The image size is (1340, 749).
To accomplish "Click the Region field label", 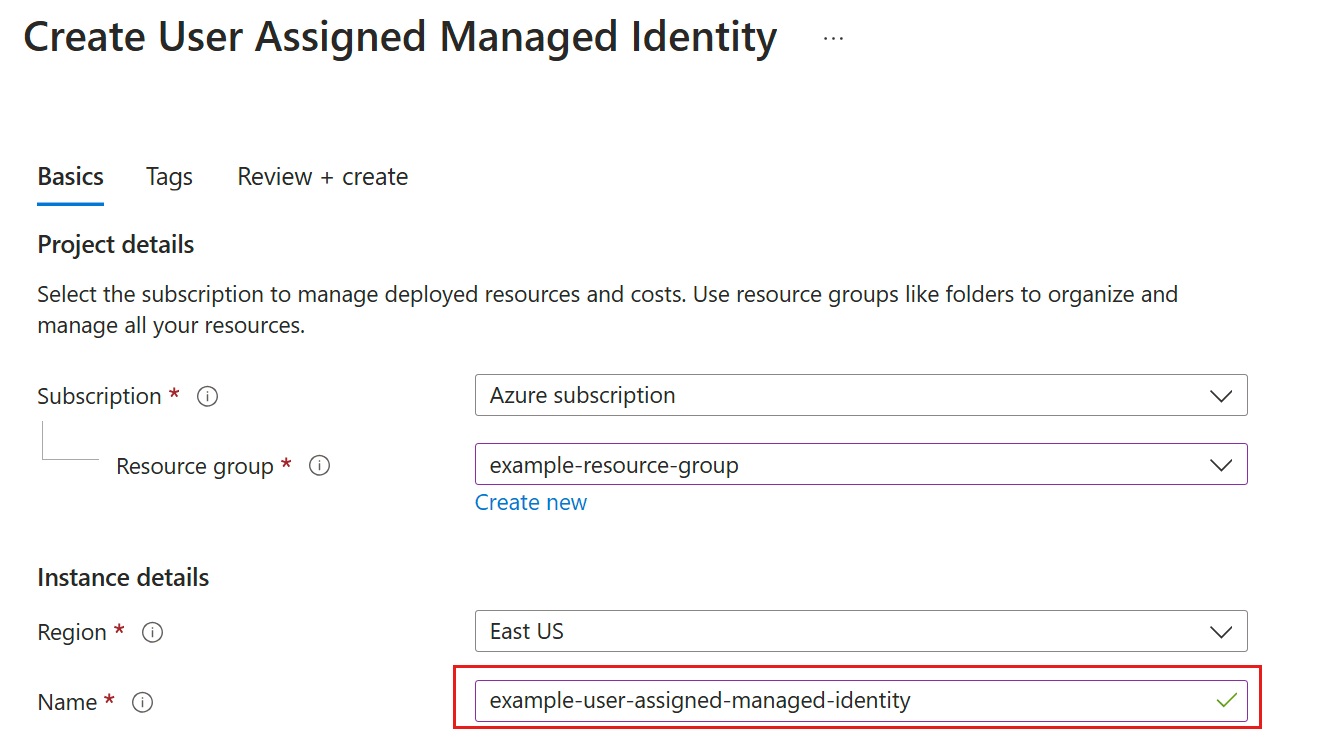I will [72, 633].
